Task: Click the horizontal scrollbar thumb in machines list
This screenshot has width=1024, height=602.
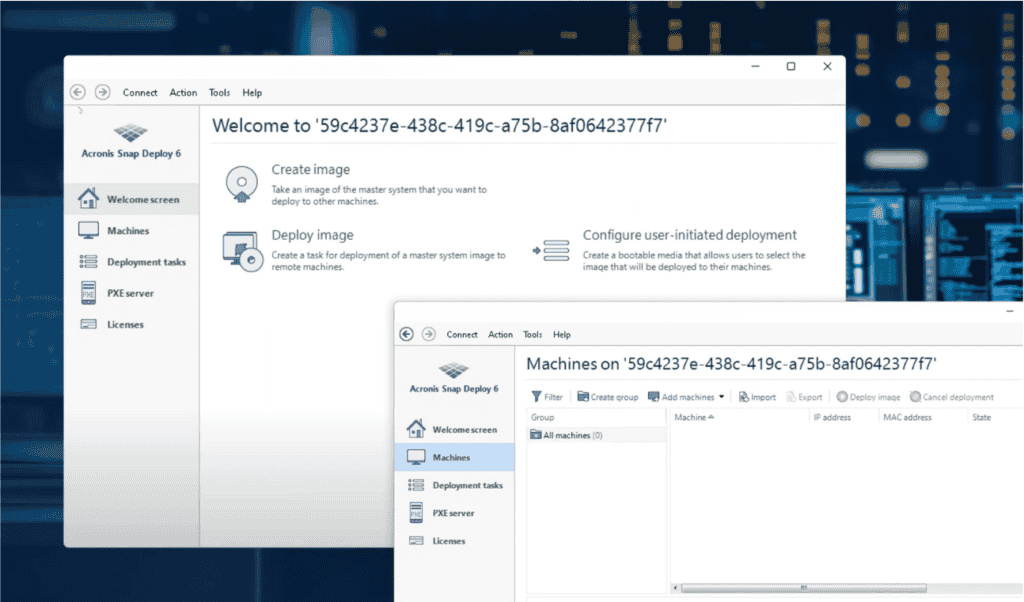Action: 803,588
